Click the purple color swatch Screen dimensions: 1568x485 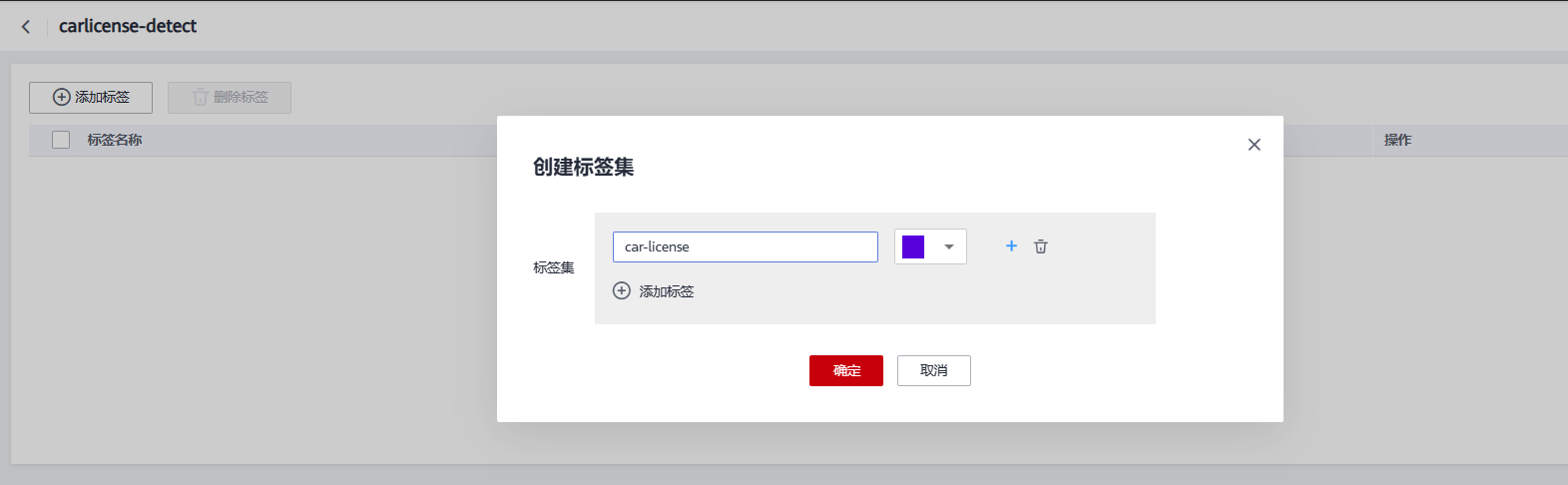click(x=913, y=246)
